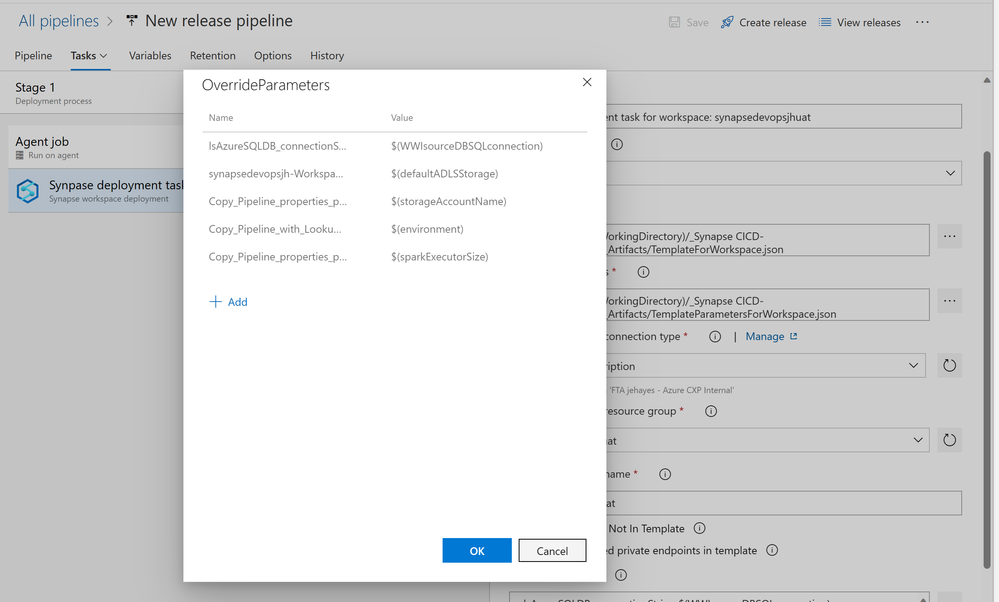Image resolution: width=999 pixels, height=602 pixels.
Task: Click the Name column header
Action: 220,118
